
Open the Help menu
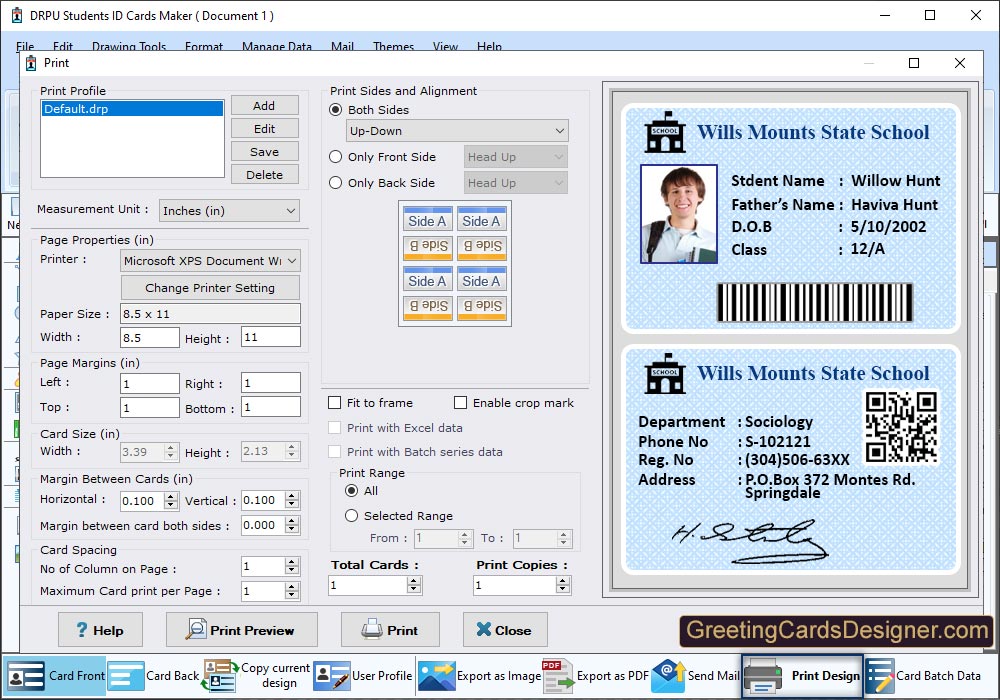tap(489, 47)
